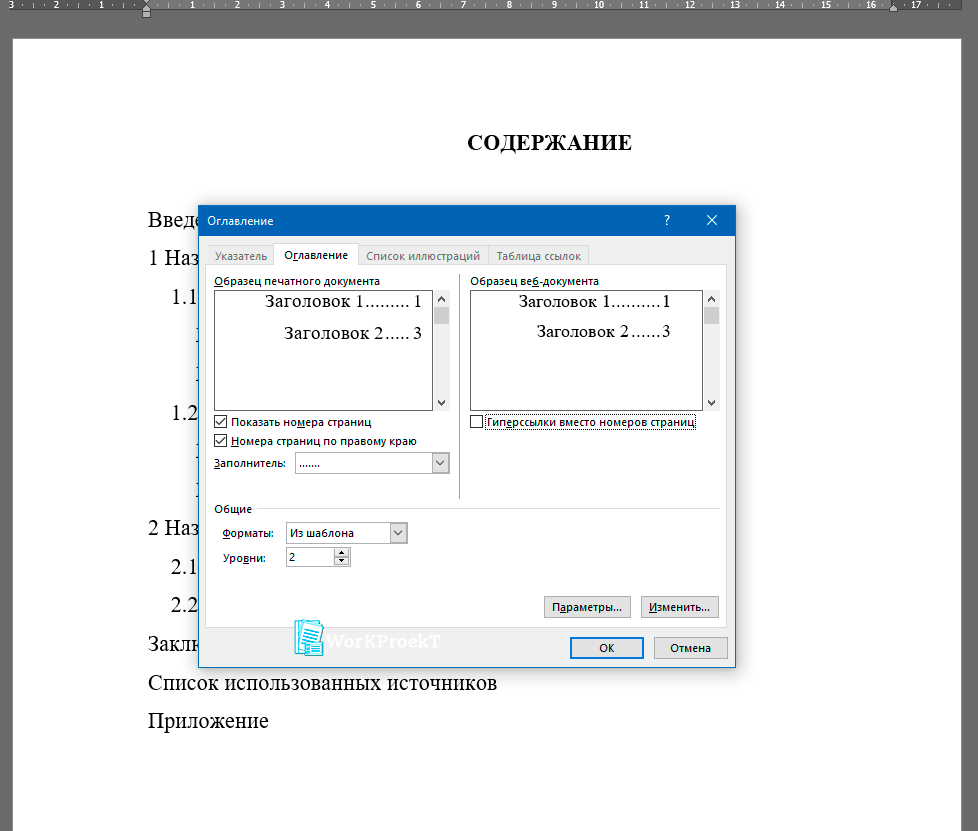Click the left indent marker on the ruler

click(146, 12)
